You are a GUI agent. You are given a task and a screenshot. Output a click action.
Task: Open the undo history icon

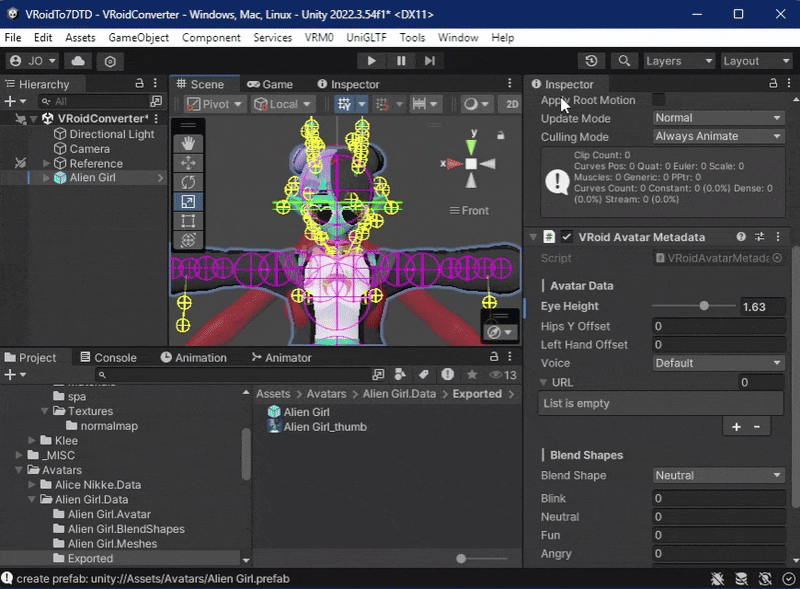(591, 61)
